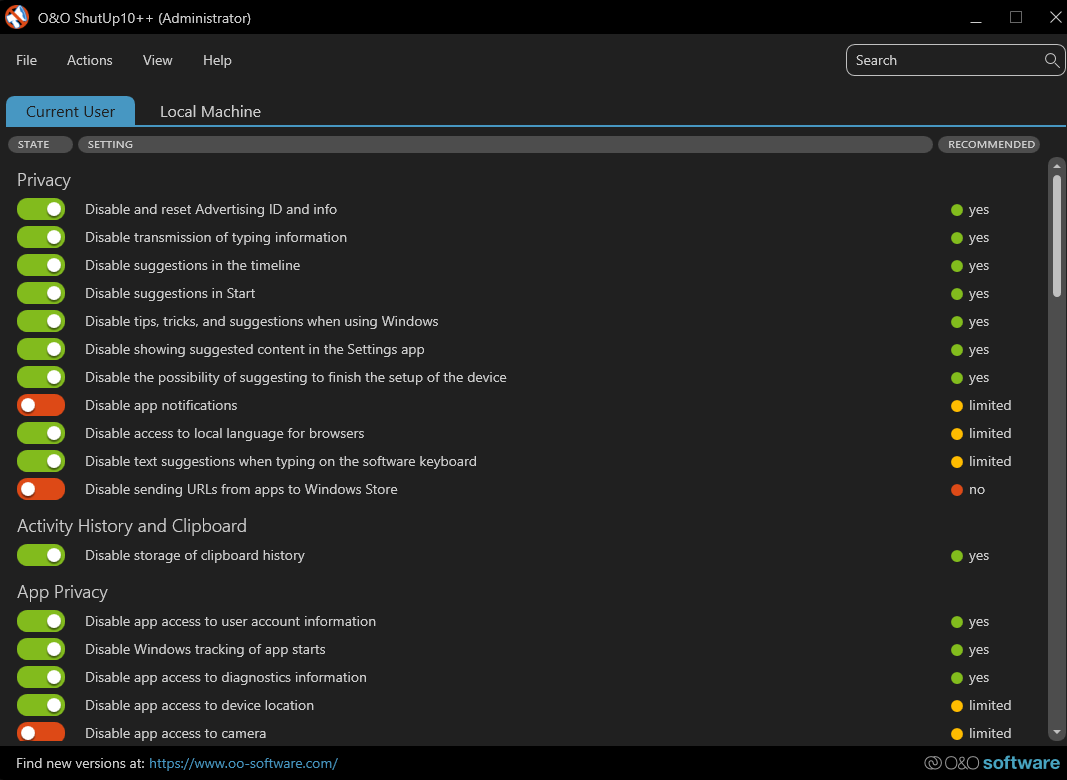Switch to the Local Machine tab

tap(210, 112)
